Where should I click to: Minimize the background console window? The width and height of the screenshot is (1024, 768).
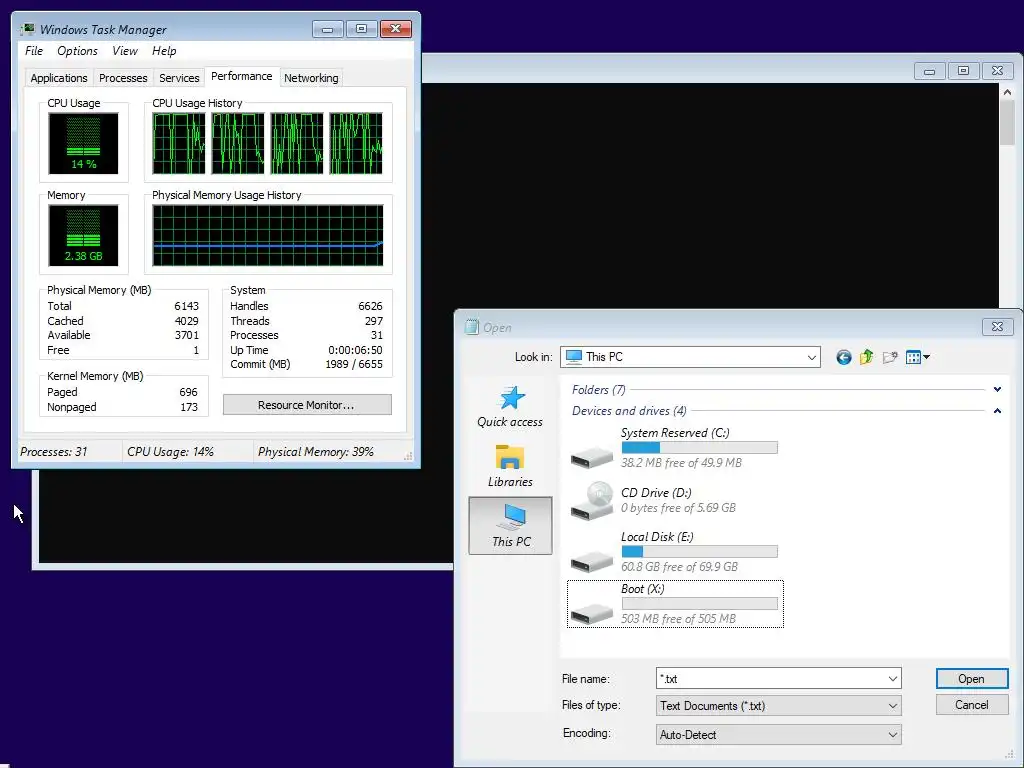(929, 71)
